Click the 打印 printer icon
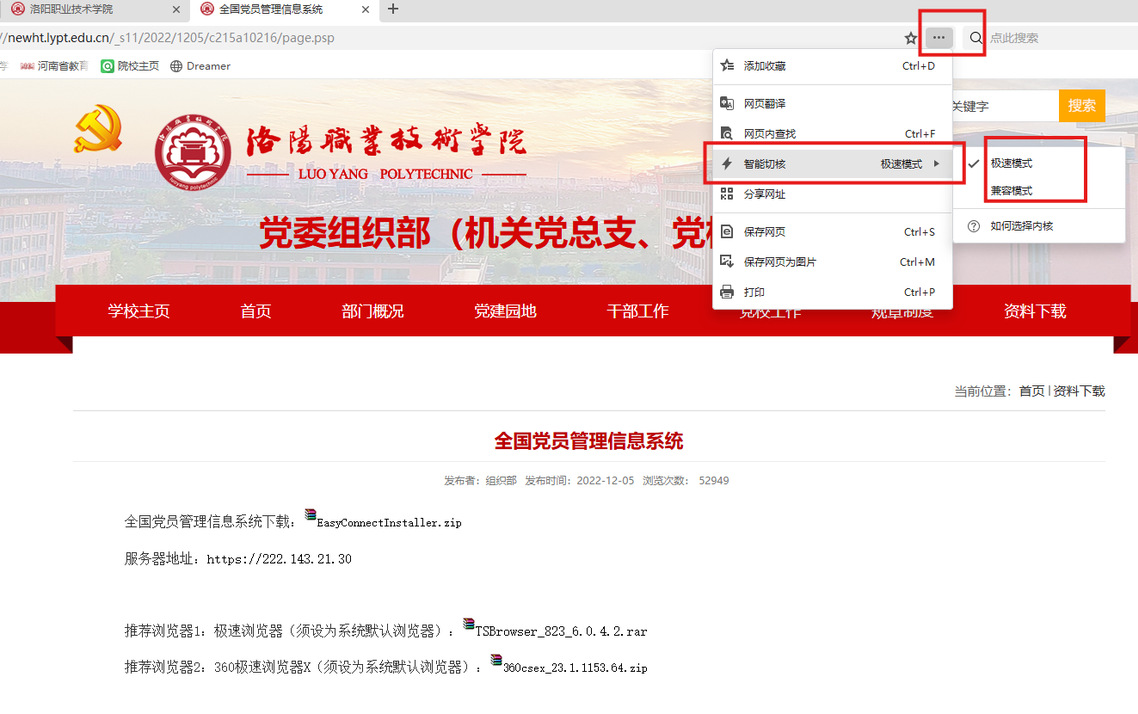The image size is (1138, 714). [727, 292]
